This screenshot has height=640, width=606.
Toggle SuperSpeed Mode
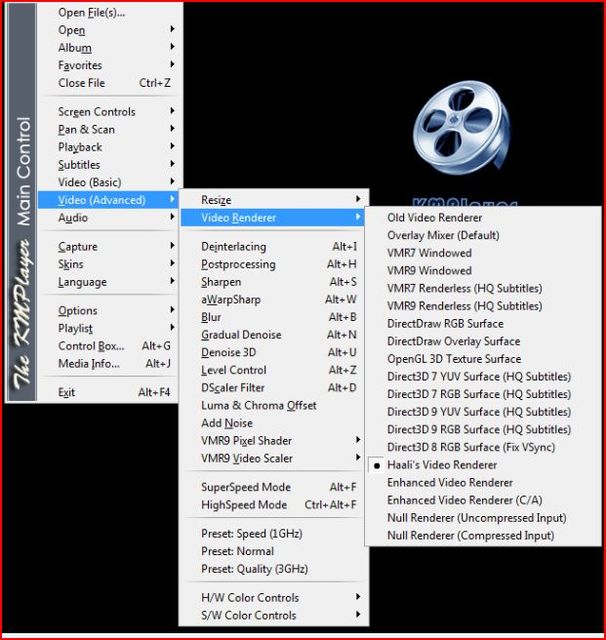click(273, 487)
